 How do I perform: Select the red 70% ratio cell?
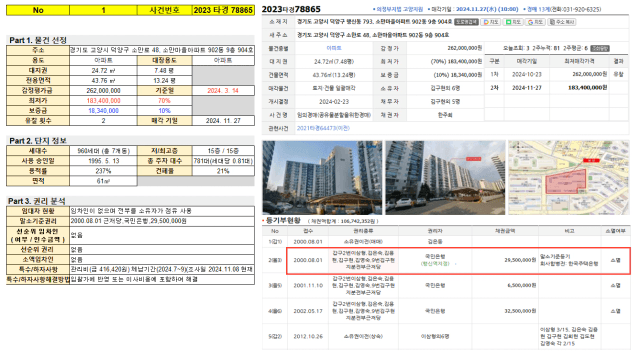point(164,101)
